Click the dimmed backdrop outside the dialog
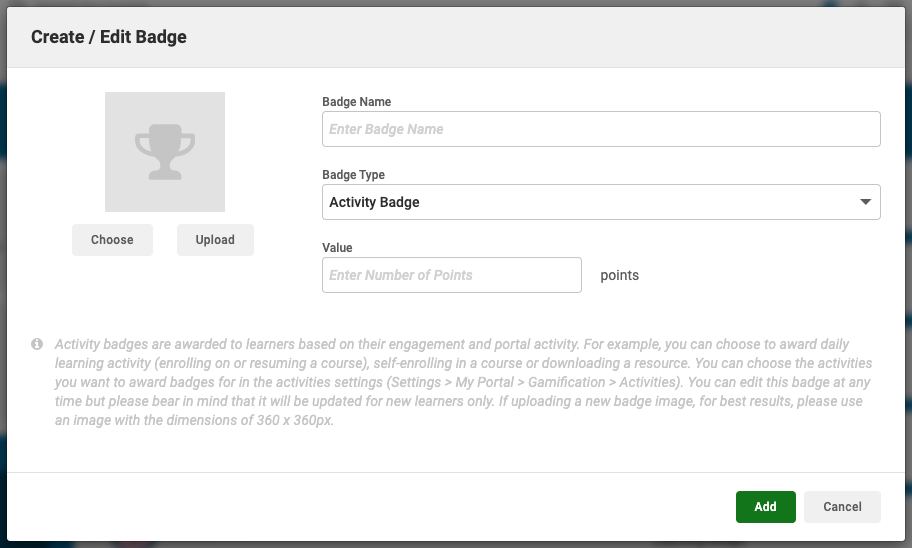The width and height of the screenshot is (912, 548). point(3,300)
